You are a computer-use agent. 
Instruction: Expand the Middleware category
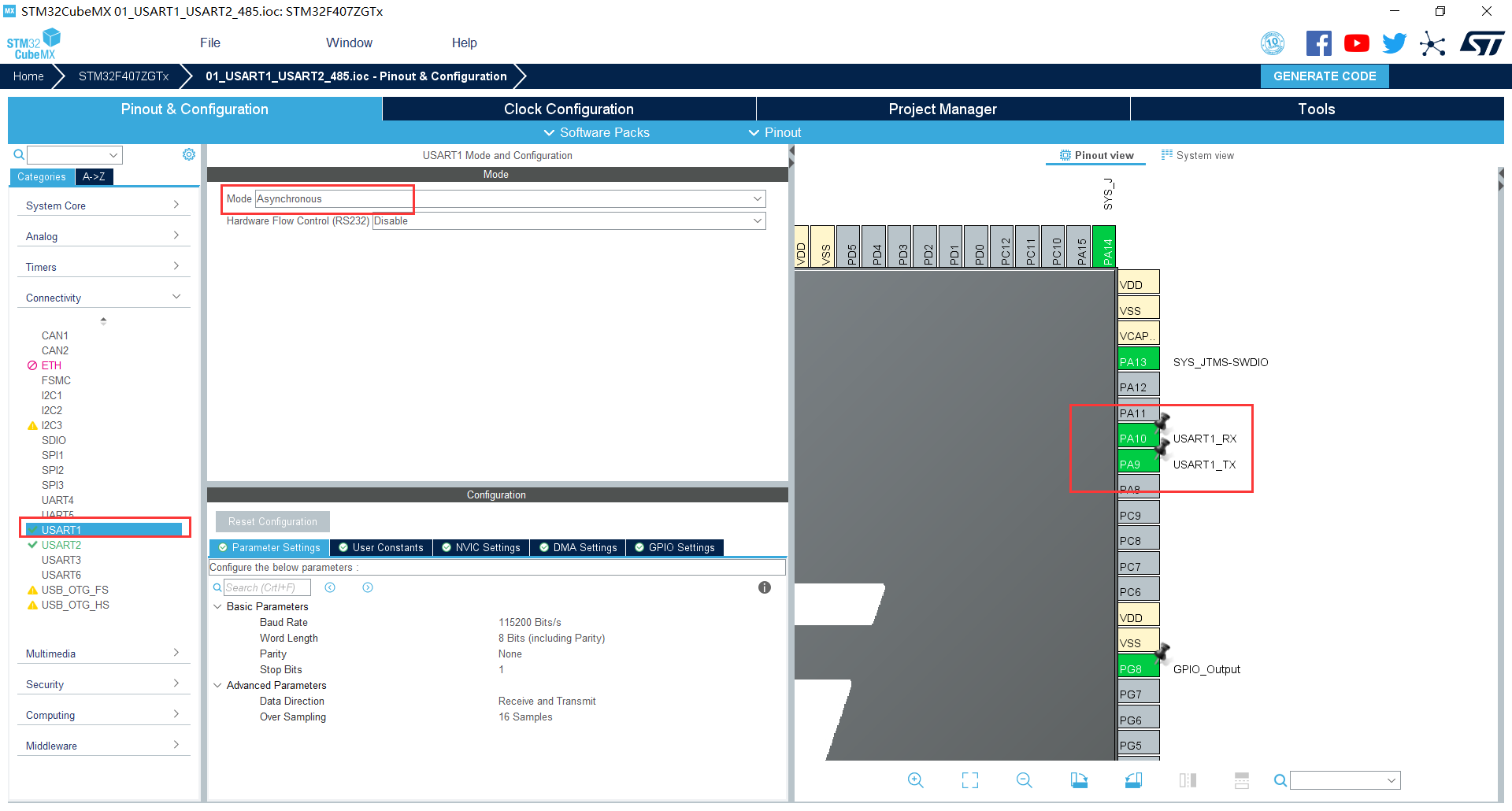point(103,746)
